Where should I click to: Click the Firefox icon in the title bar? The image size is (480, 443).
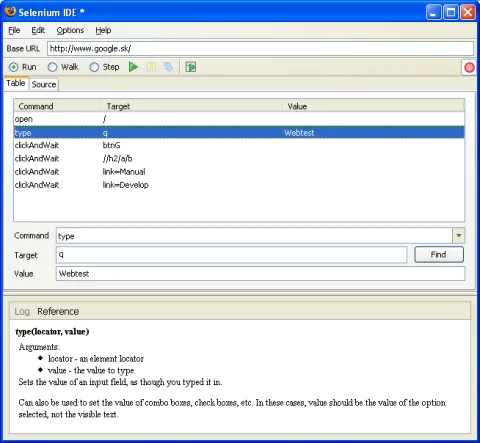(x=10, y=12)
